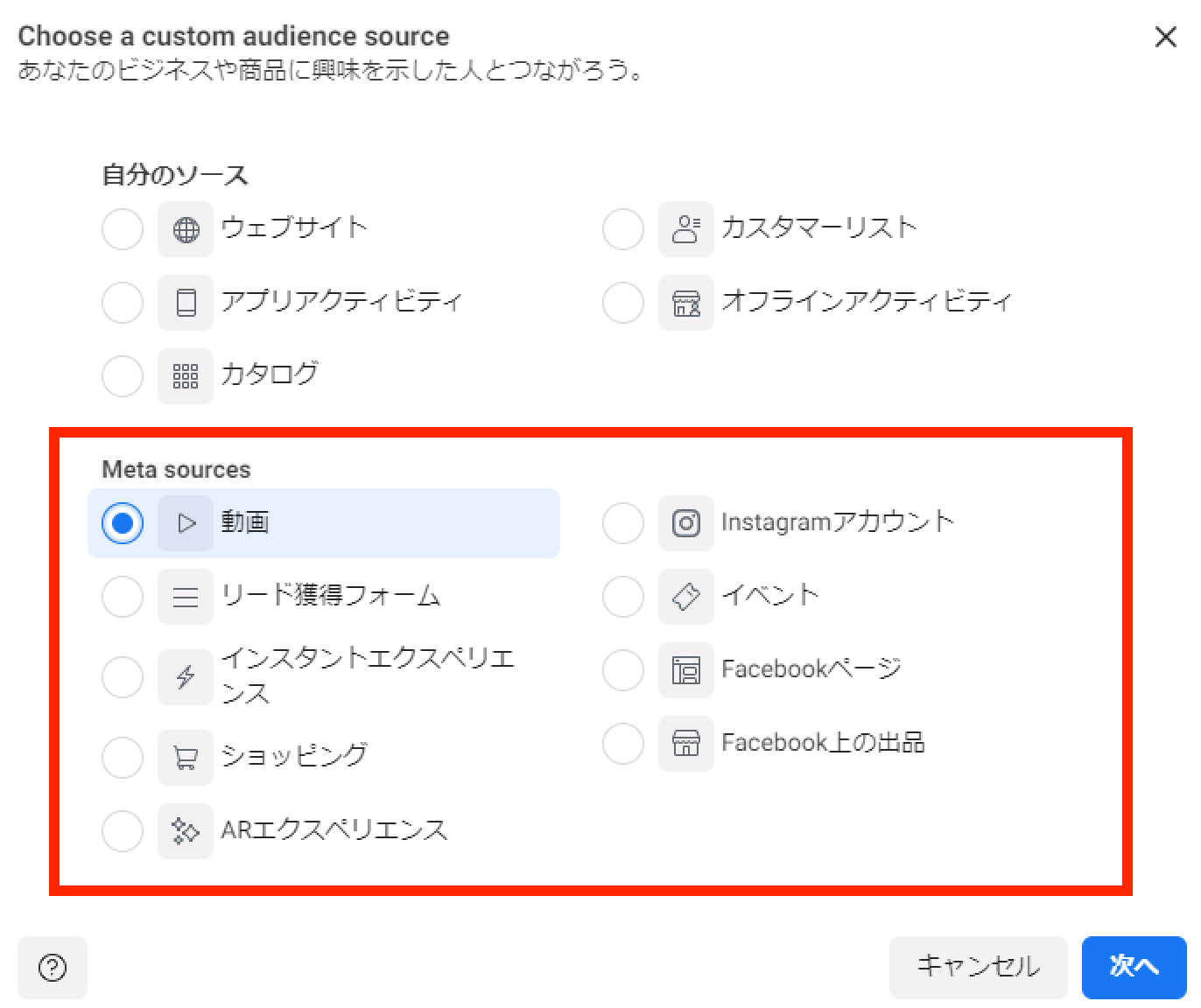Click the Instagramアカウント label text
1201x1008 pixels.
pos(837,522)
